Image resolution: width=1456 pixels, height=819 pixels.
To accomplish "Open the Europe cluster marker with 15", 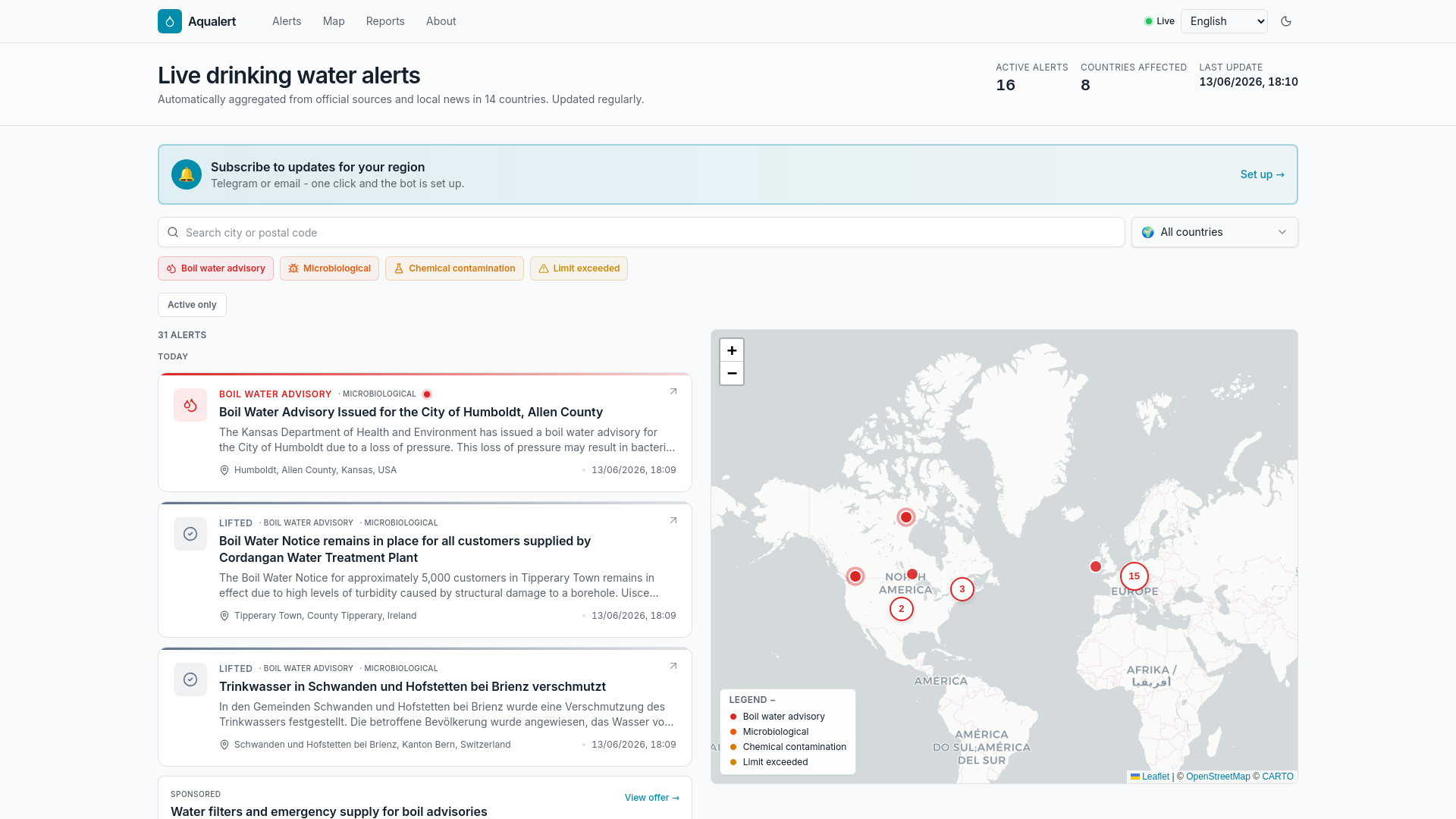I will [1134, 576].
